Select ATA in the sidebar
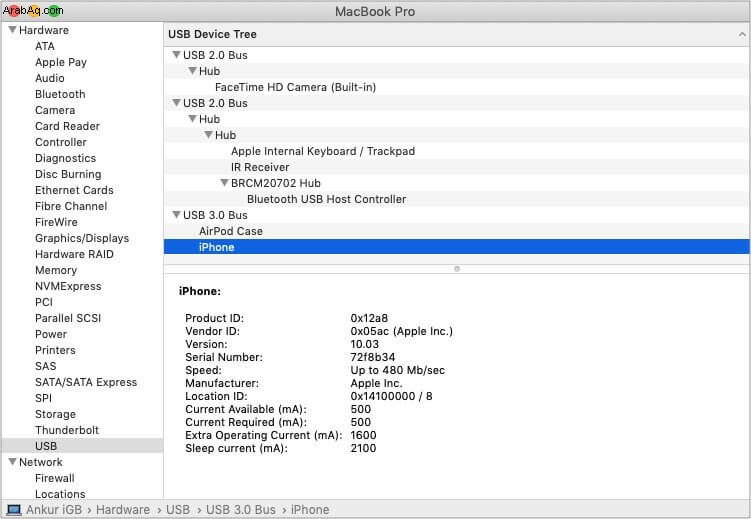The height and width of the screenshot is (519, 751). coord(45,46)
